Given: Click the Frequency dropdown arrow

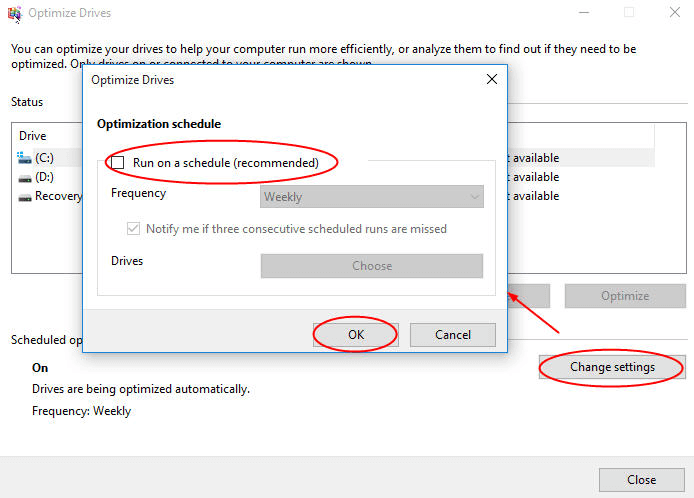Looking at the screenshot, I should 473,197.
